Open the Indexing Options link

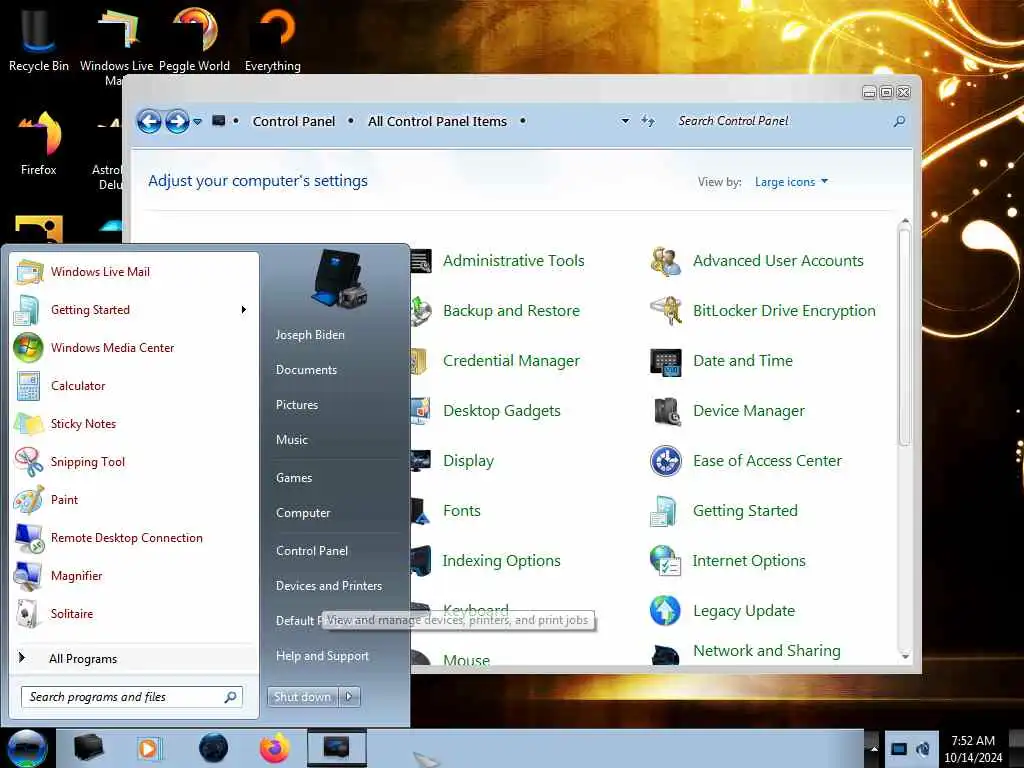502,561
